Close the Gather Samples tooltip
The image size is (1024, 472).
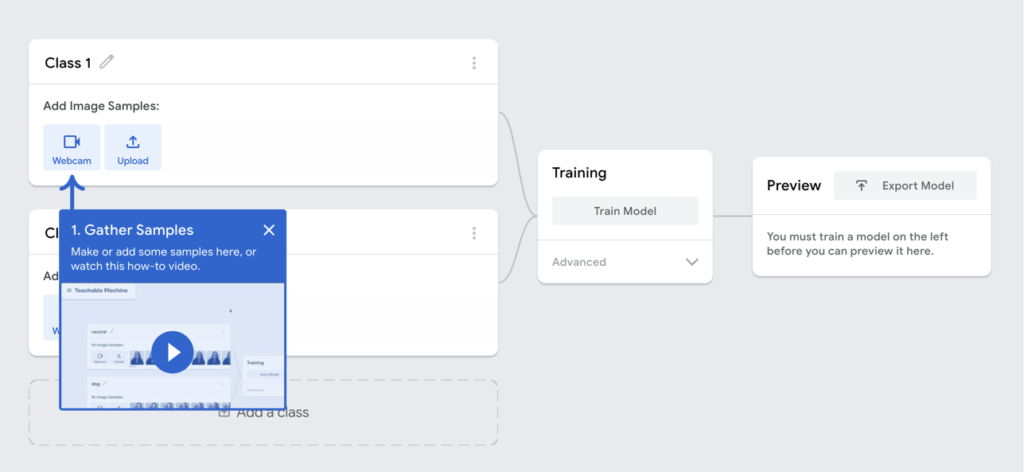(269, 230)
